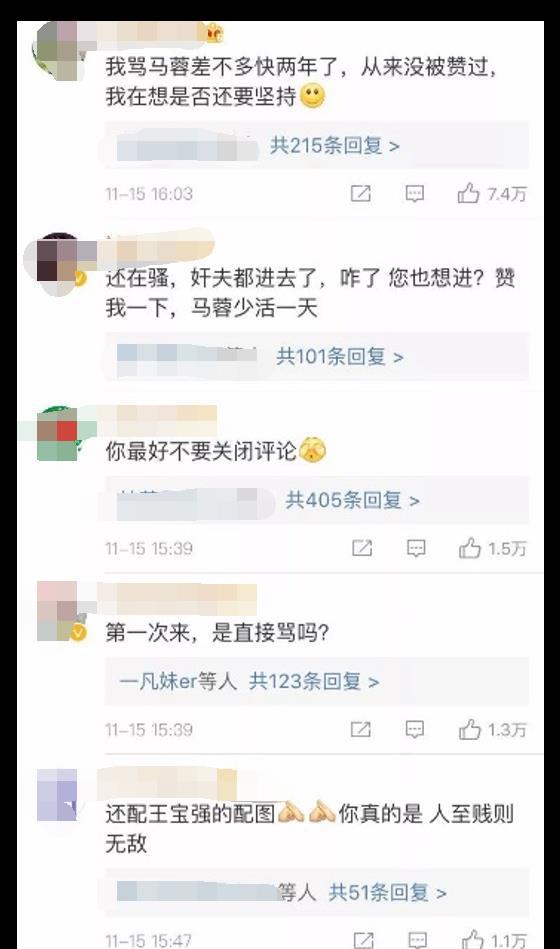The height and width of the screenshot is (949, 560).
Task: Expand 共405条回复 thread
Action: (x=352, y=500)
